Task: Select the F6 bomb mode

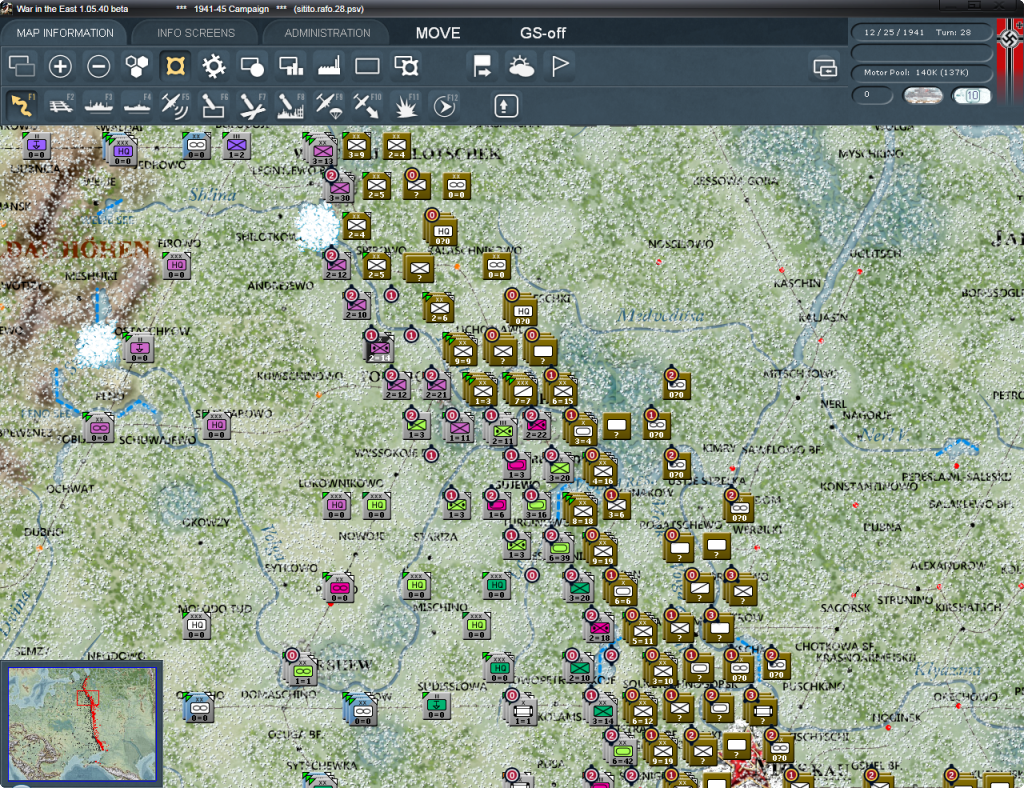Action: click(214, 106)
